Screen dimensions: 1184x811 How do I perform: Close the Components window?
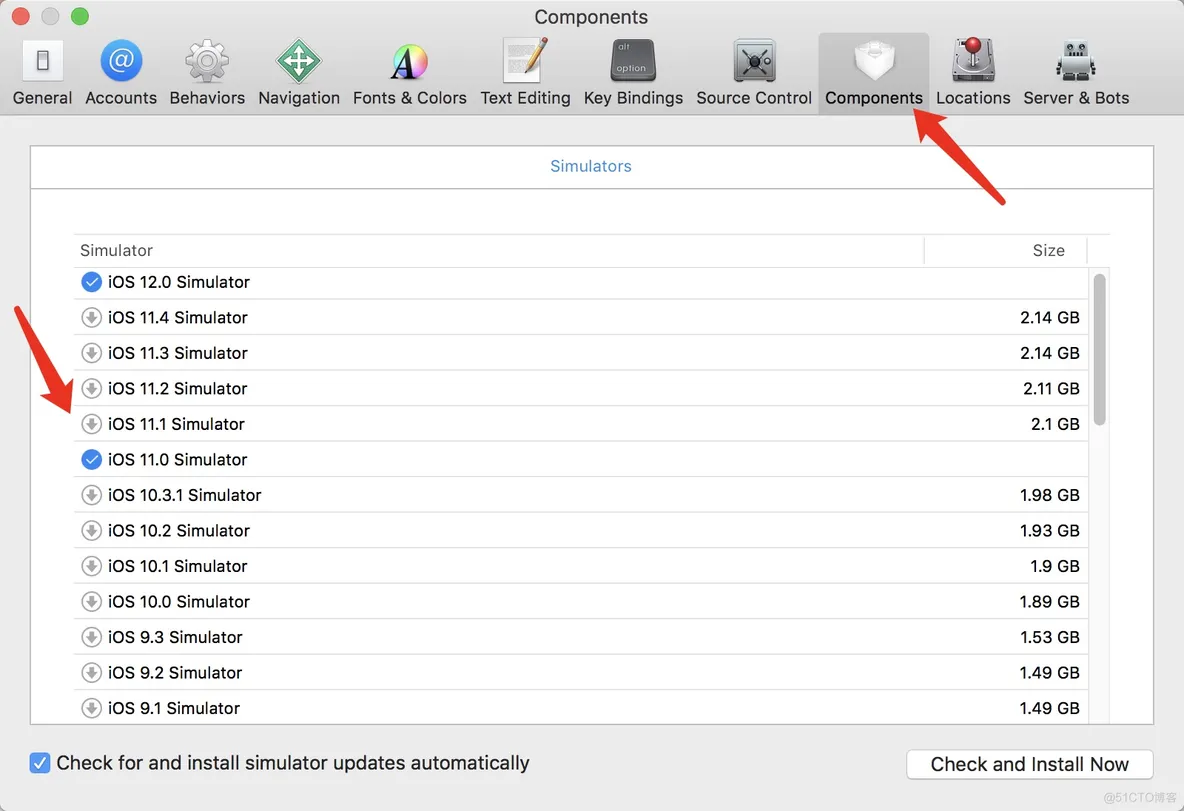coord(20,16)
